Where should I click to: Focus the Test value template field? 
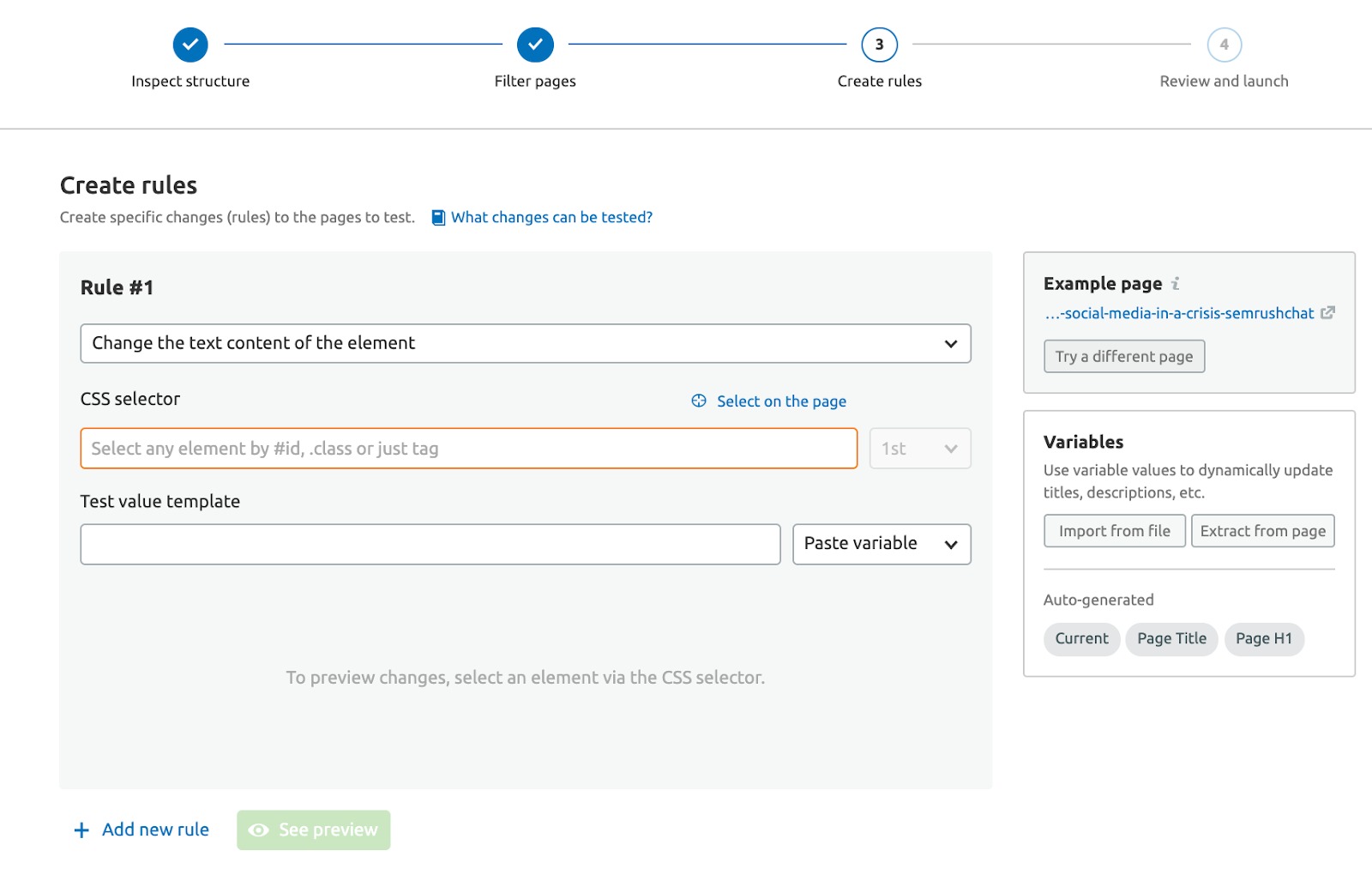coord(430,544)
